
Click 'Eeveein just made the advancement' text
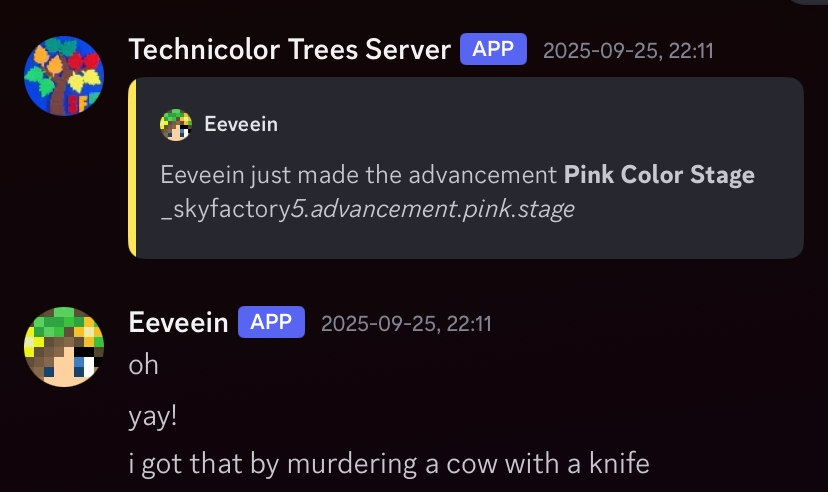[359, 175]
